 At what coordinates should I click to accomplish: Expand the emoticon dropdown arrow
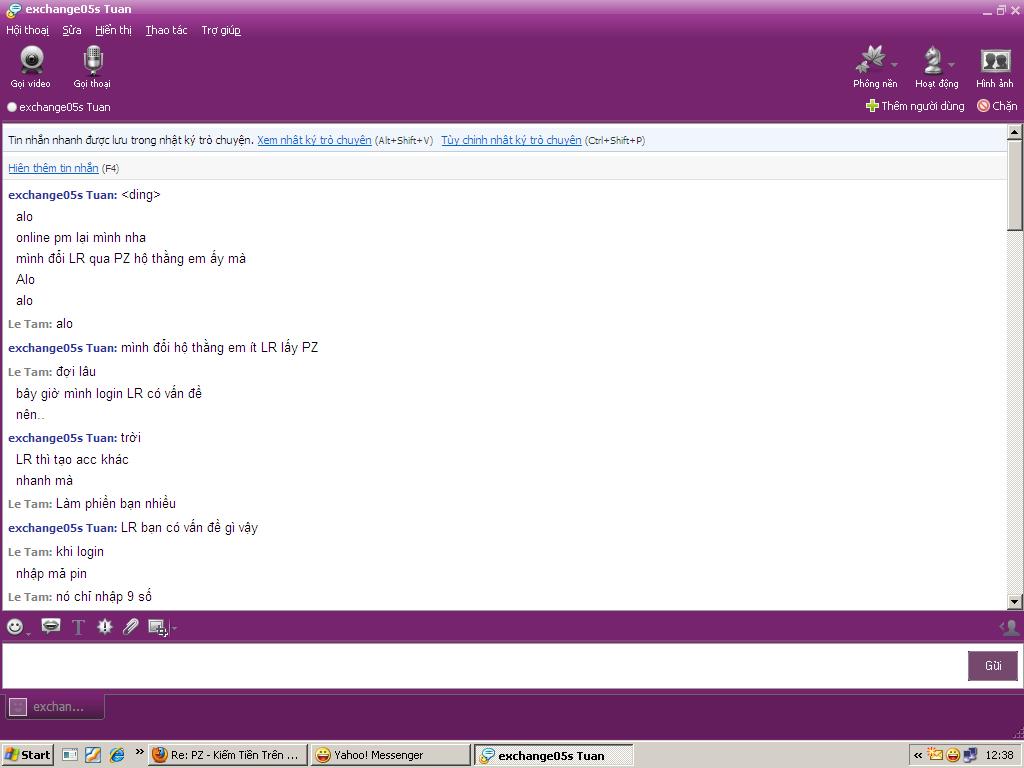(x=29, y=632)
